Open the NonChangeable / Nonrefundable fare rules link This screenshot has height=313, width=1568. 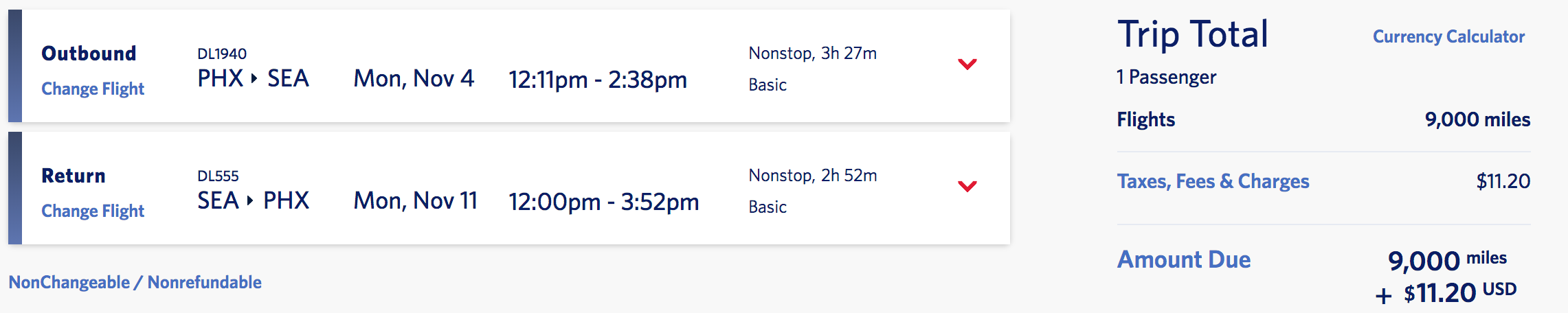click(x=135, y=283)
